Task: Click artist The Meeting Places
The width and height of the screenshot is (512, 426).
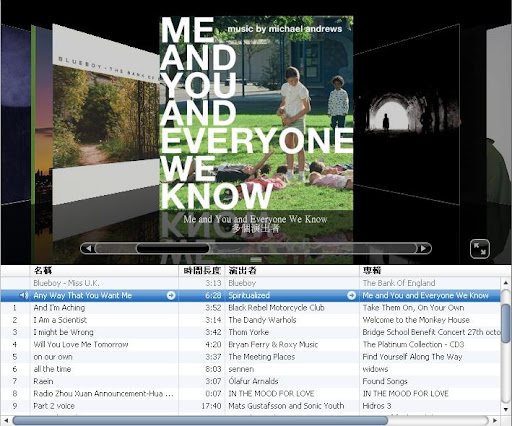Action: pos(262,357)
